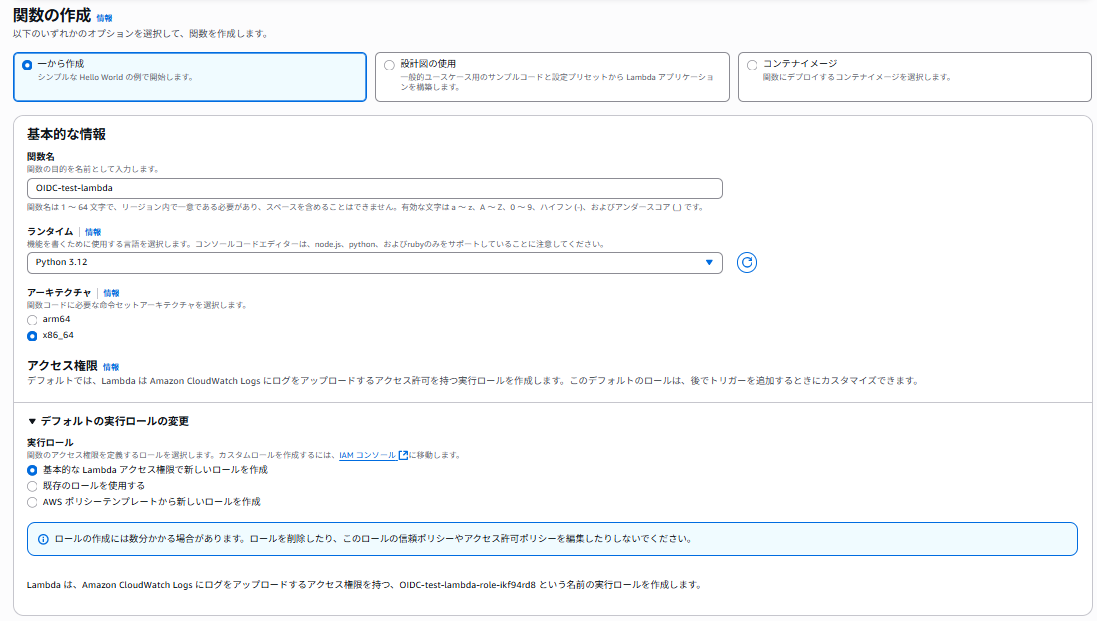Choose the x86_64 architecture
Screen dimensions: 1097x621
[x=32, y=336]
